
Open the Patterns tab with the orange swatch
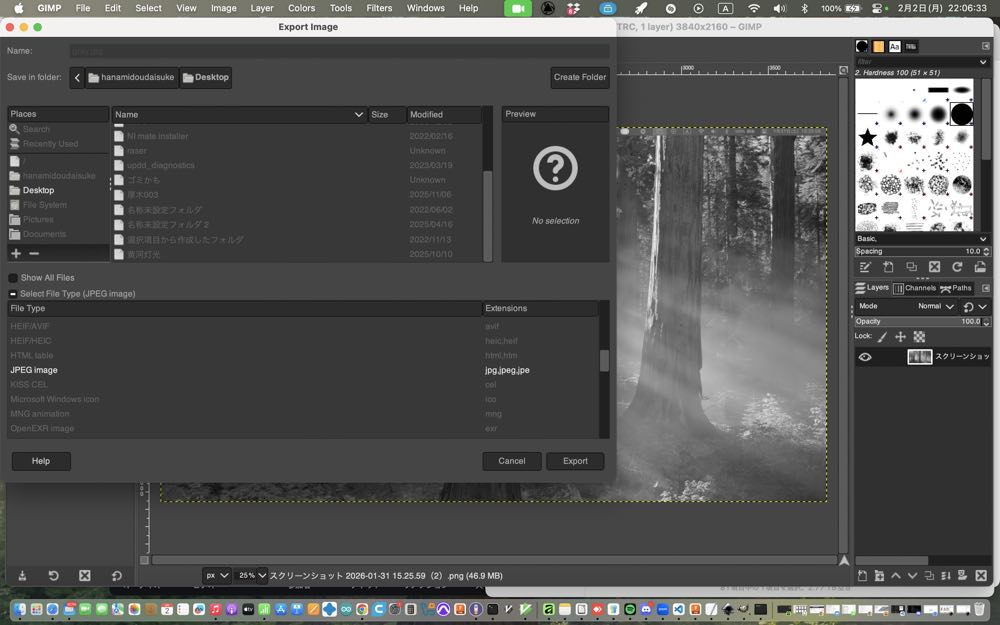click(878, 46)
